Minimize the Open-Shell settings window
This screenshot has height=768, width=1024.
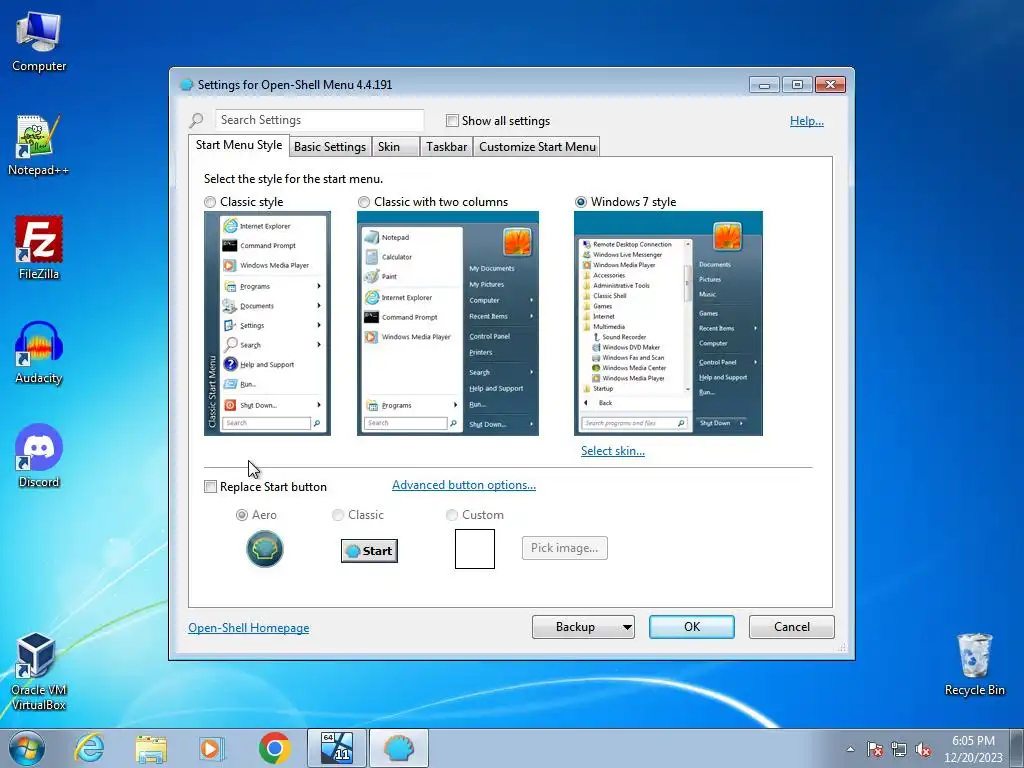point(764,85)
